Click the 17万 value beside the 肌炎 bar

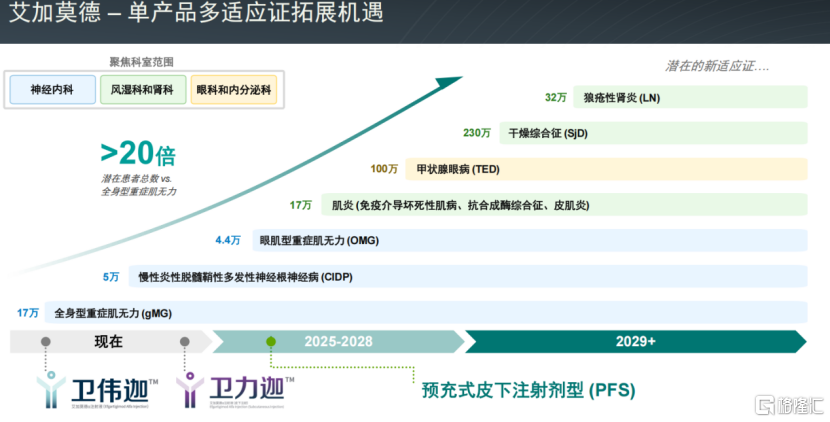click(301, 205)
